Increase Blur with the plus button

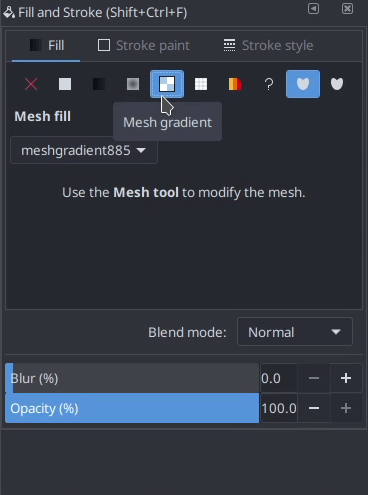point(346,378)
